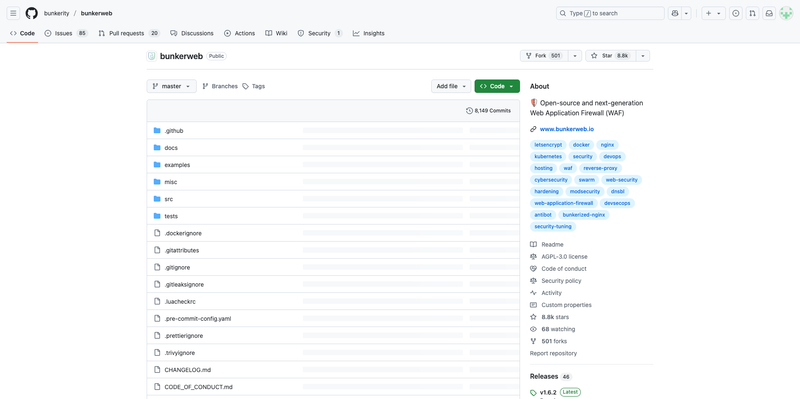Open the .dockerignore file
Image resolution: width=800 pixels, height=399 pixels.
(x=183, y=233)
